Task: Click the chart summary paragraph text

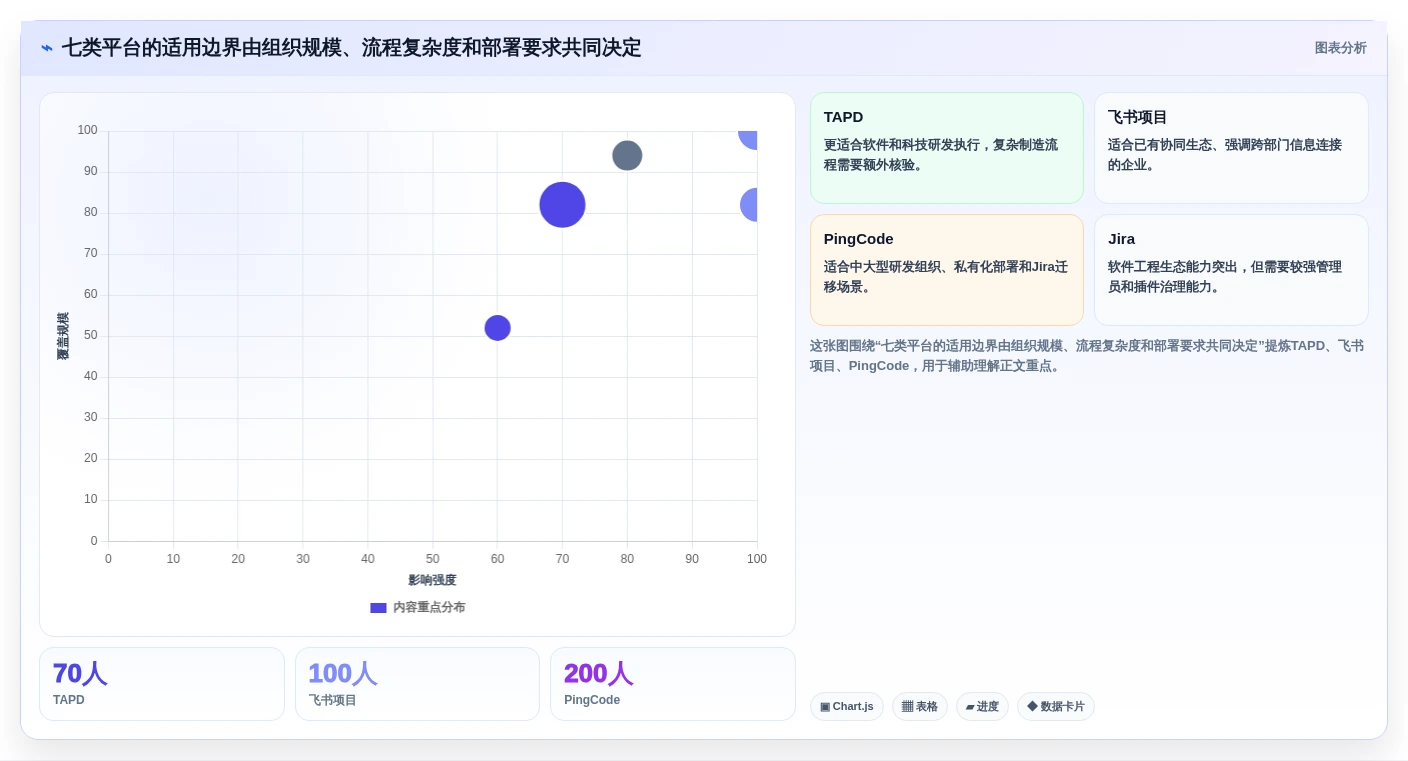Action: pyautogui.click(x=1087, y=356)
